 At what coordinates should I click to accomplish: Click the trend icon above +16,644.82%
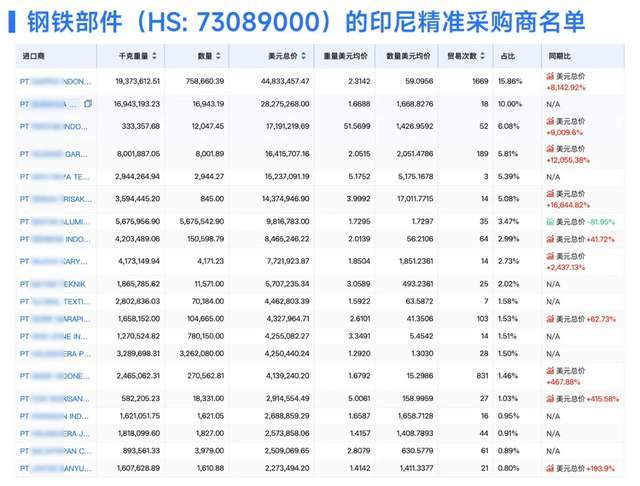(550, 193)
